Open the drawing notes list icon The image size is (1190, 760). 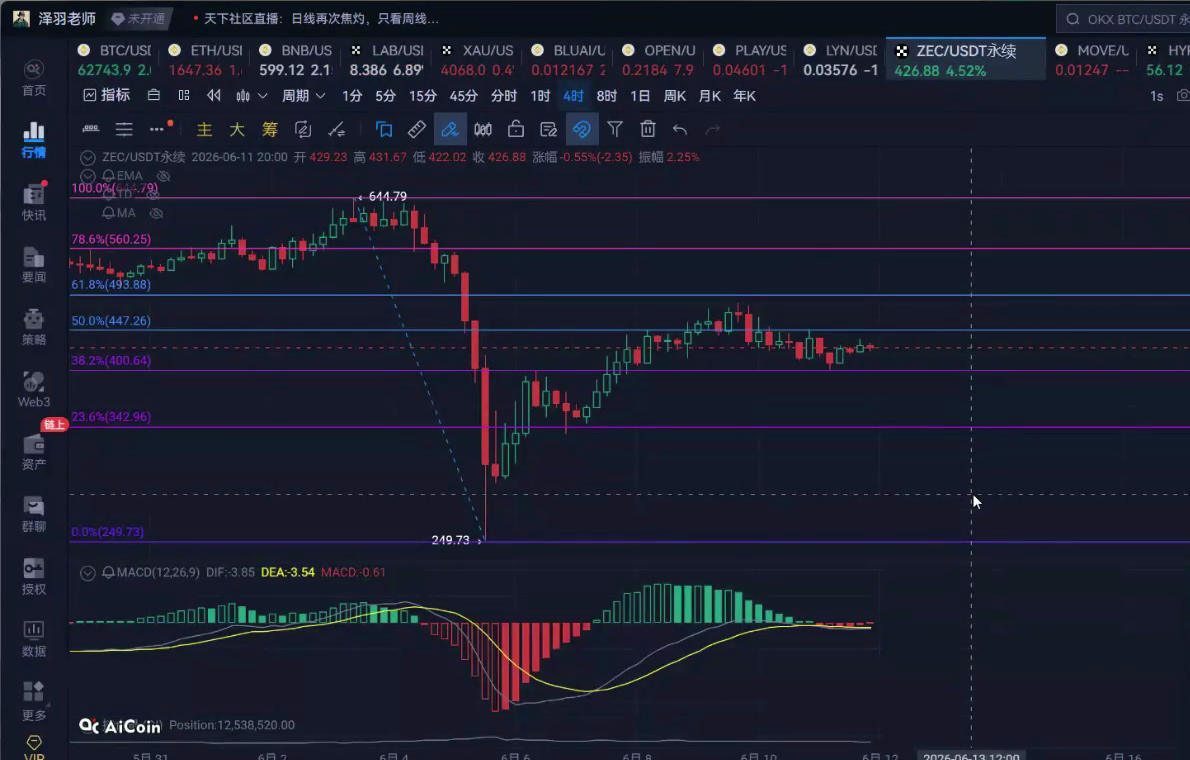[548, 129]
